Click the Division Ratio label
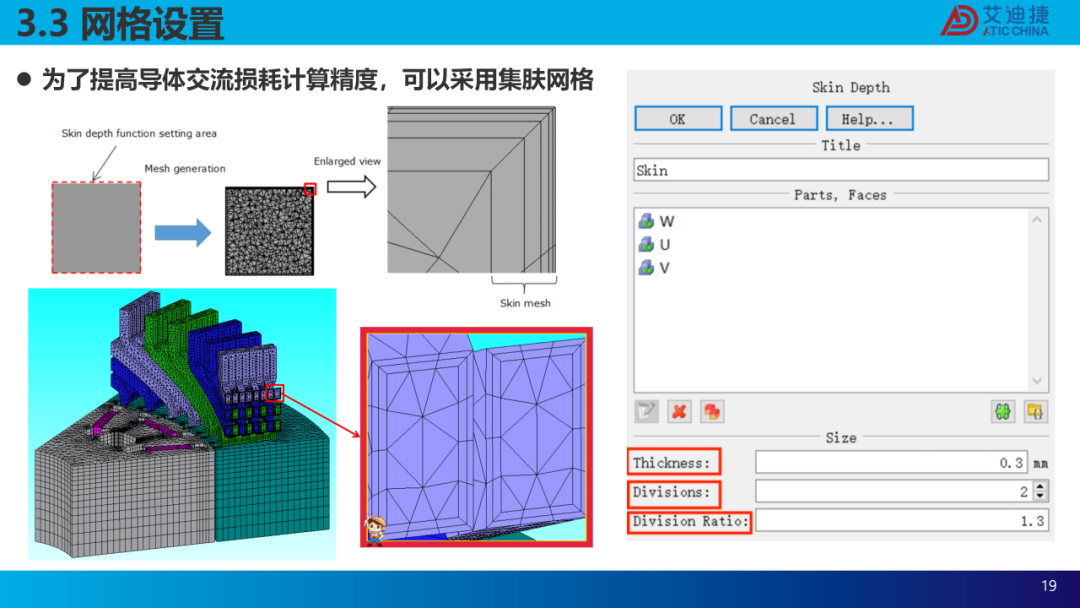Screen dimensions: 1080x608 [x=690, y=521]
